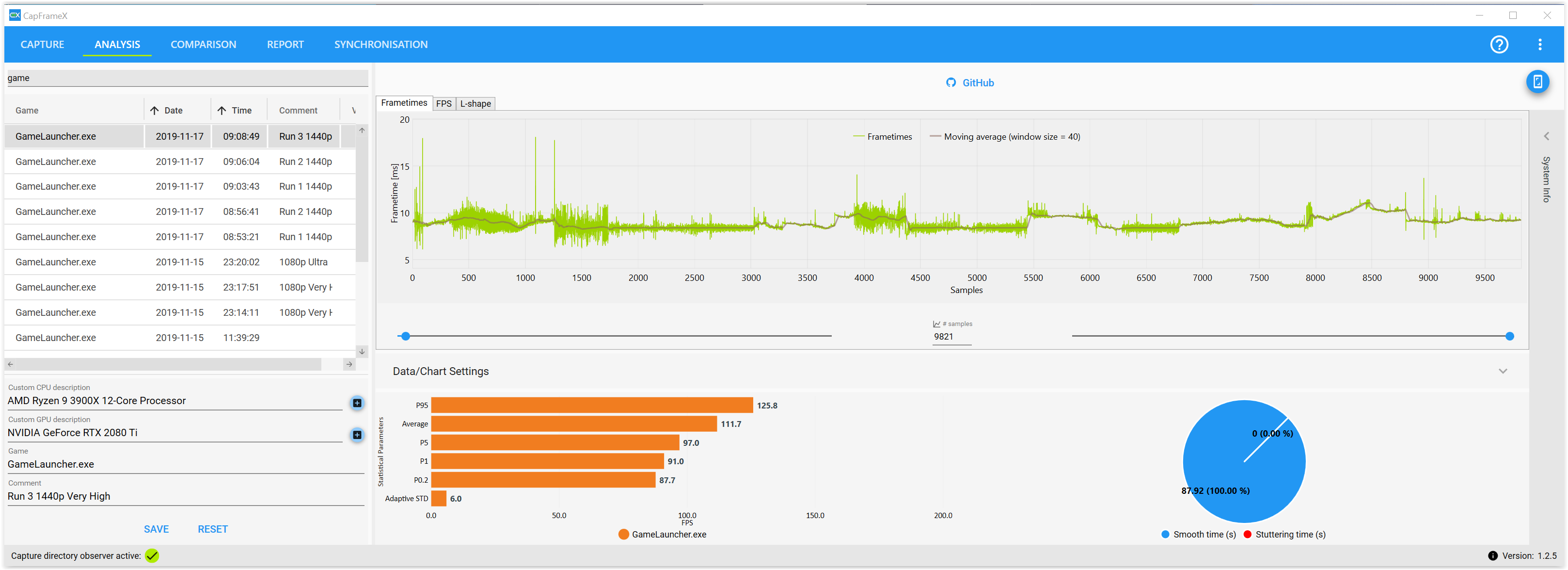
Task: Add custom GPU description plus icon
Action: point(357,434)
